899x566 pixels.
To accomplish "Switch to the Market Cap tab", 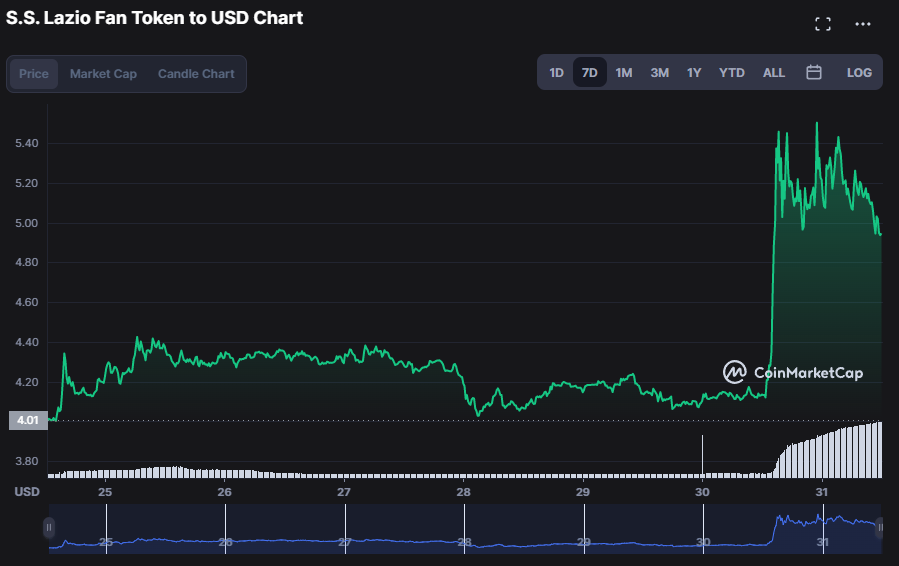I will tap(103, 74).
